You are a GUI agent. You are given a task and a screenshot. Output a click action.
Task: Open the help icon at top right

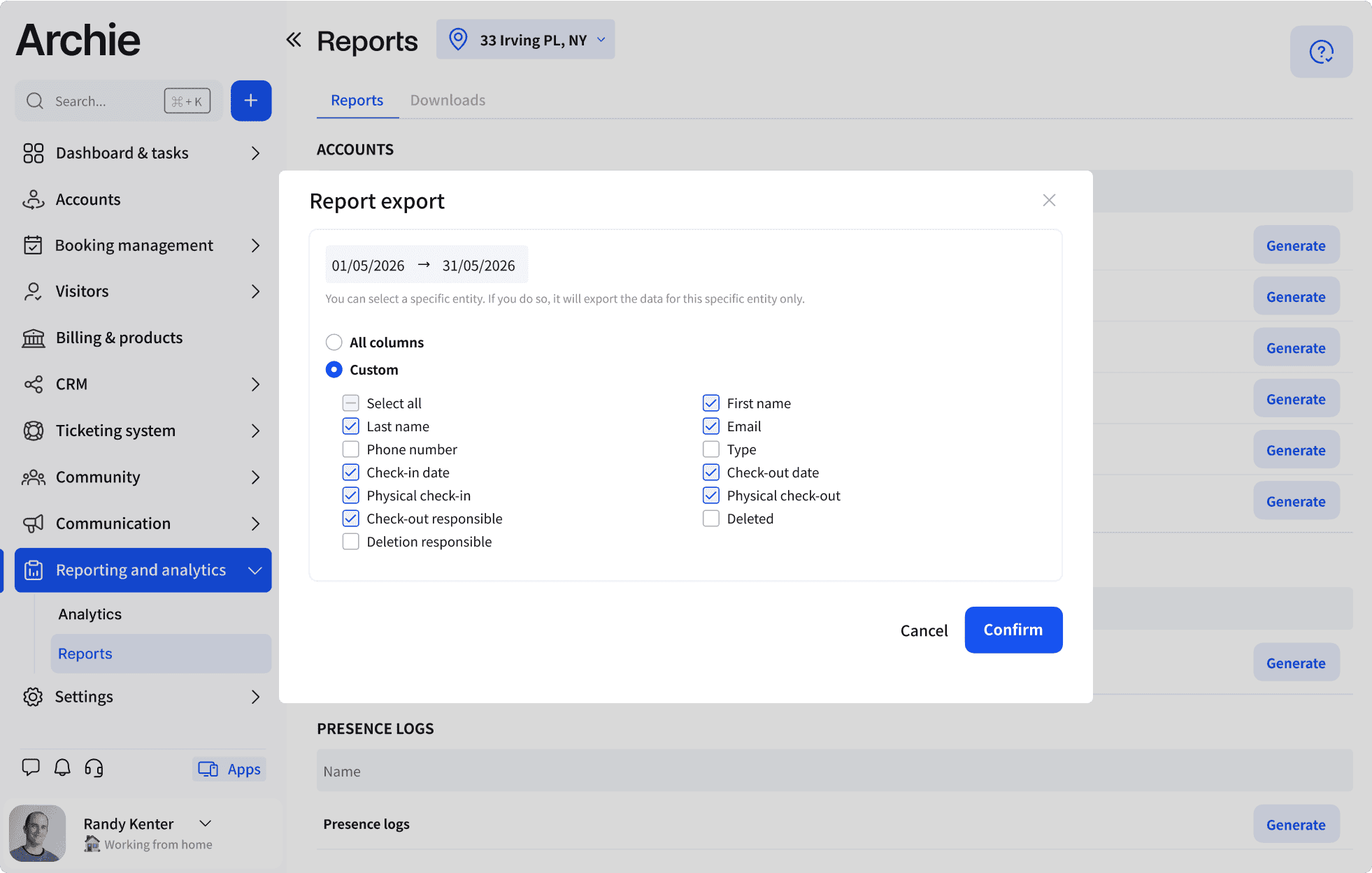point(1321,51)
